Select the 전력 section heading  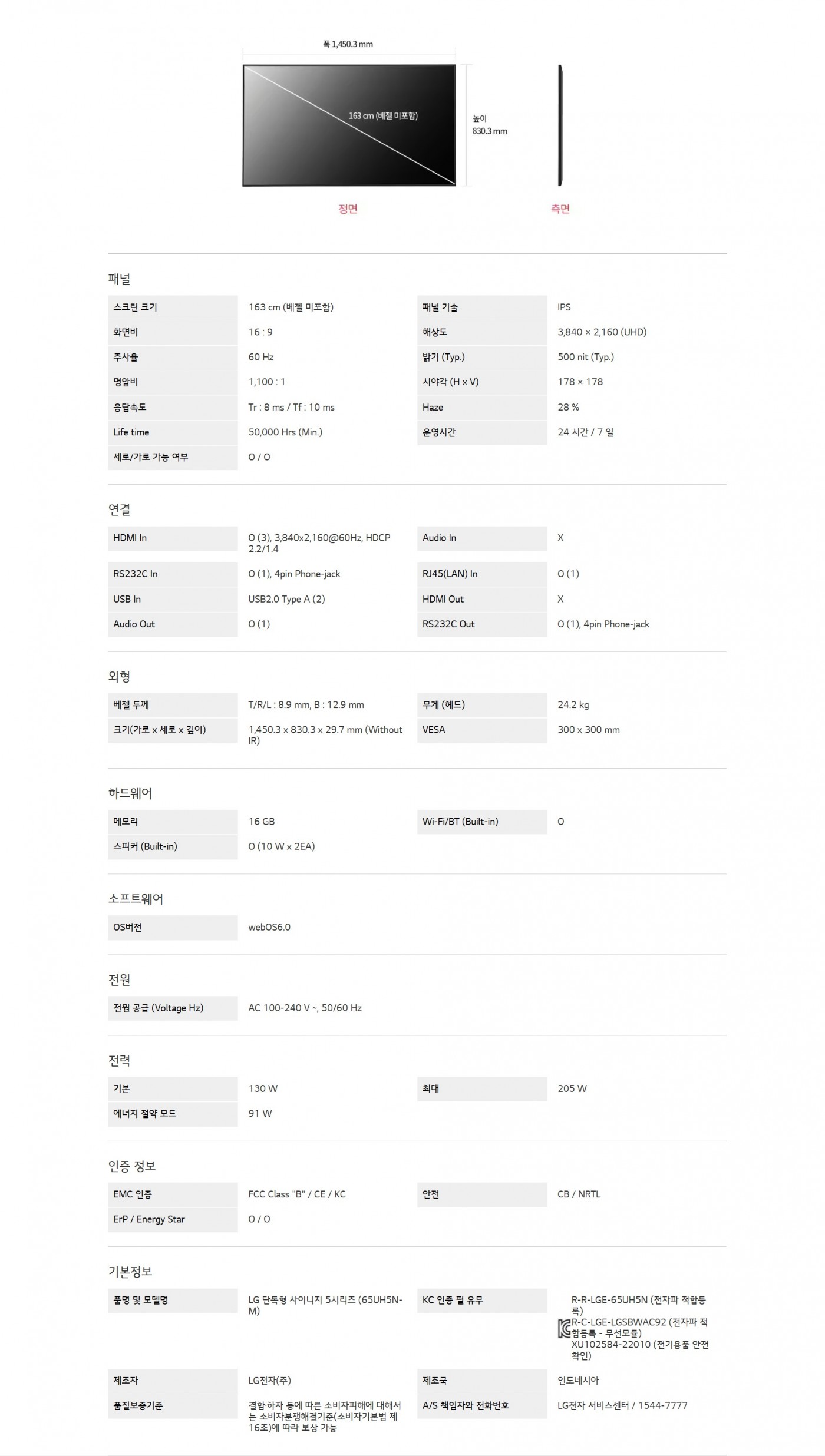[x=120, y=1061]
